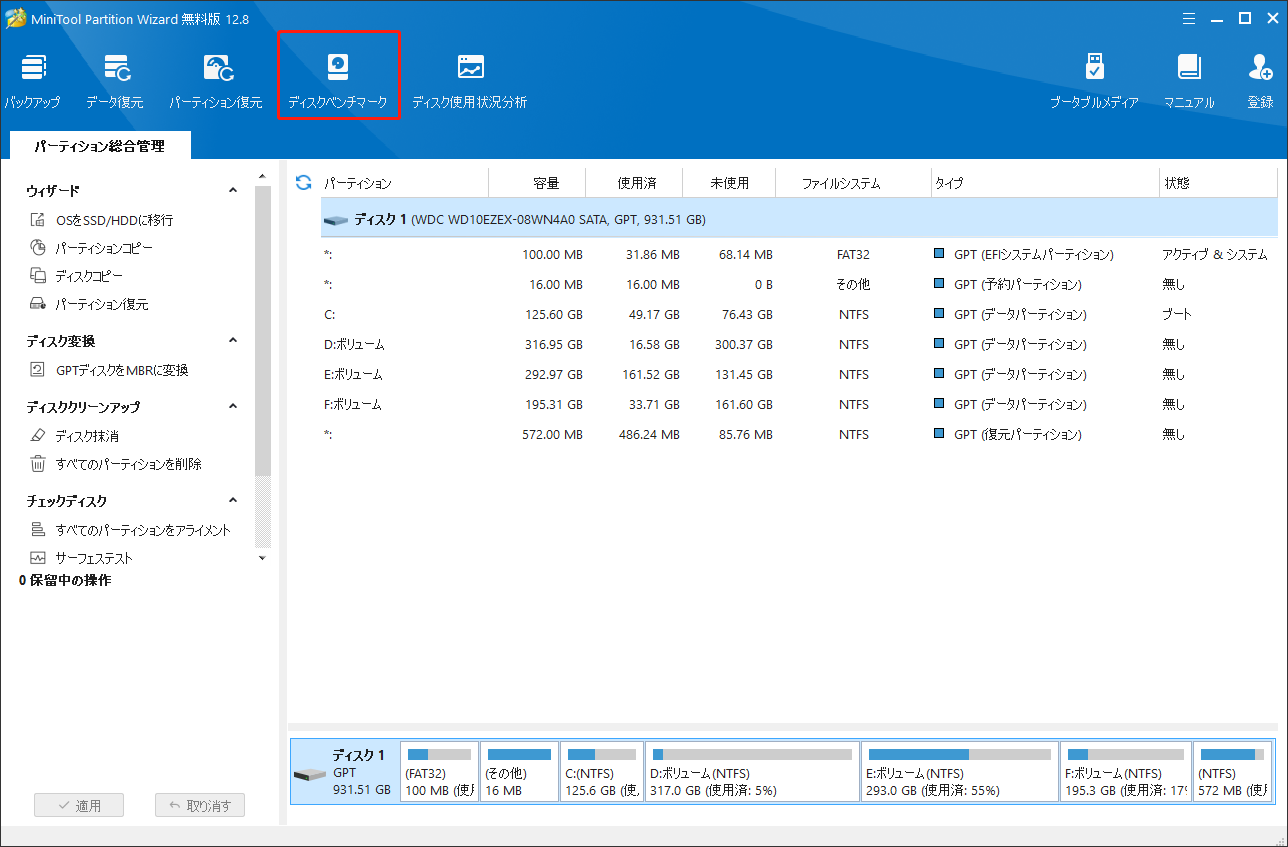Select the C: partition row

coord(799,315)
